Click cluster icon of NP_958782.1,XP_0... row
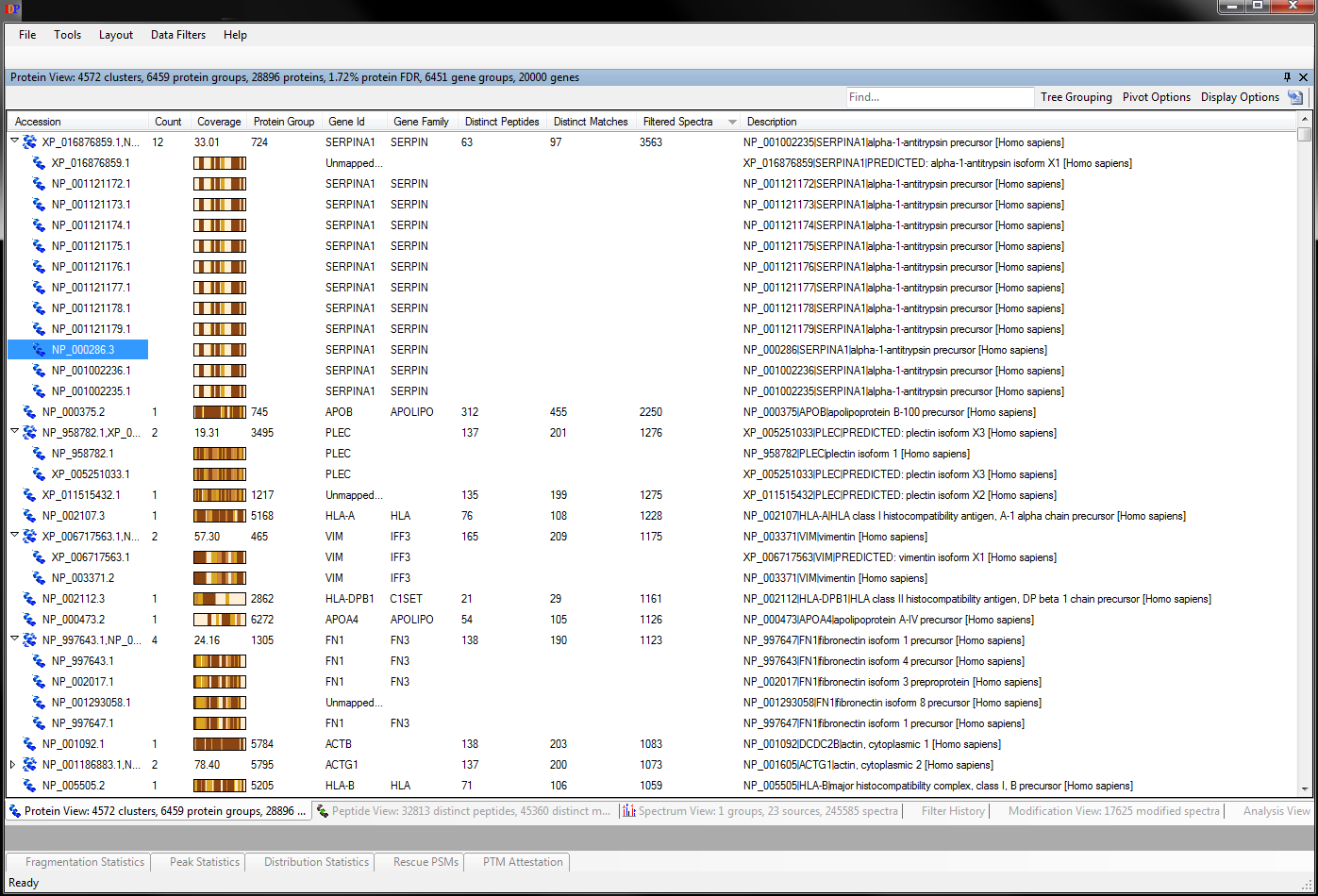 (x=29, y=433)
